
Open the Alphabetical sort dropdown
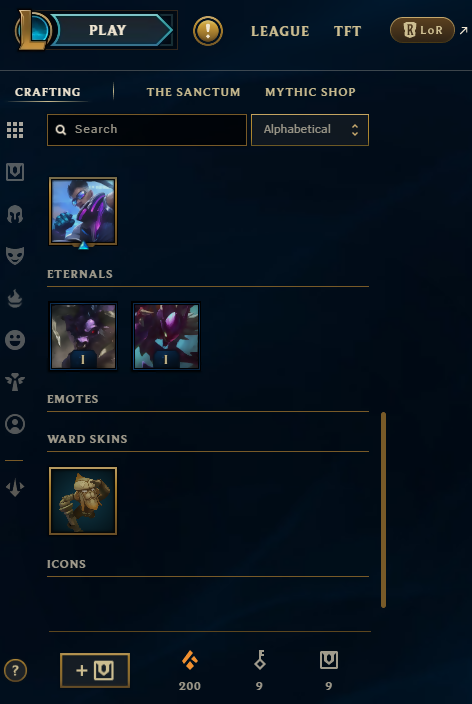click(x=310, y=130)
